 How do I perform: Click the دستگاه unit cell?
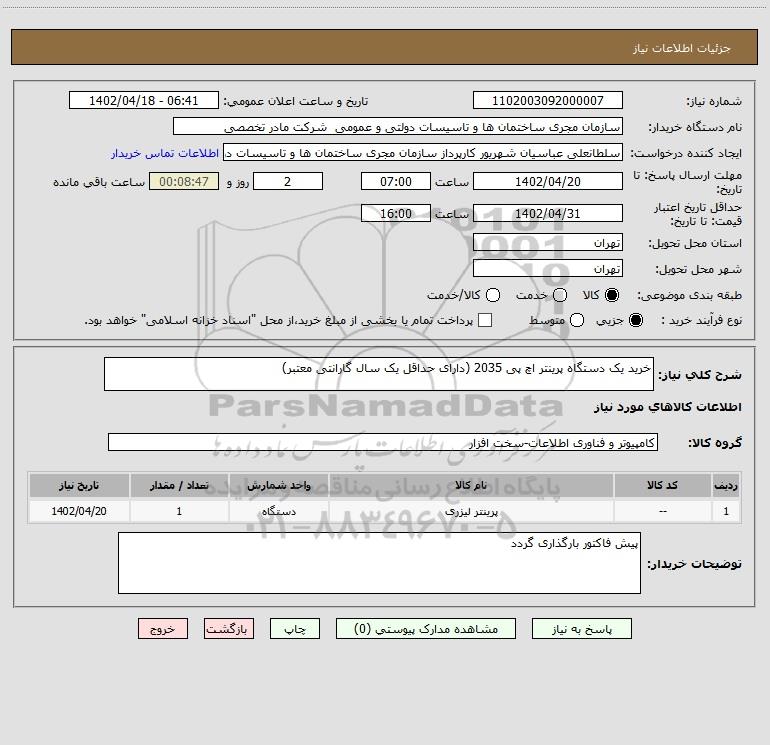click(278, 511)
